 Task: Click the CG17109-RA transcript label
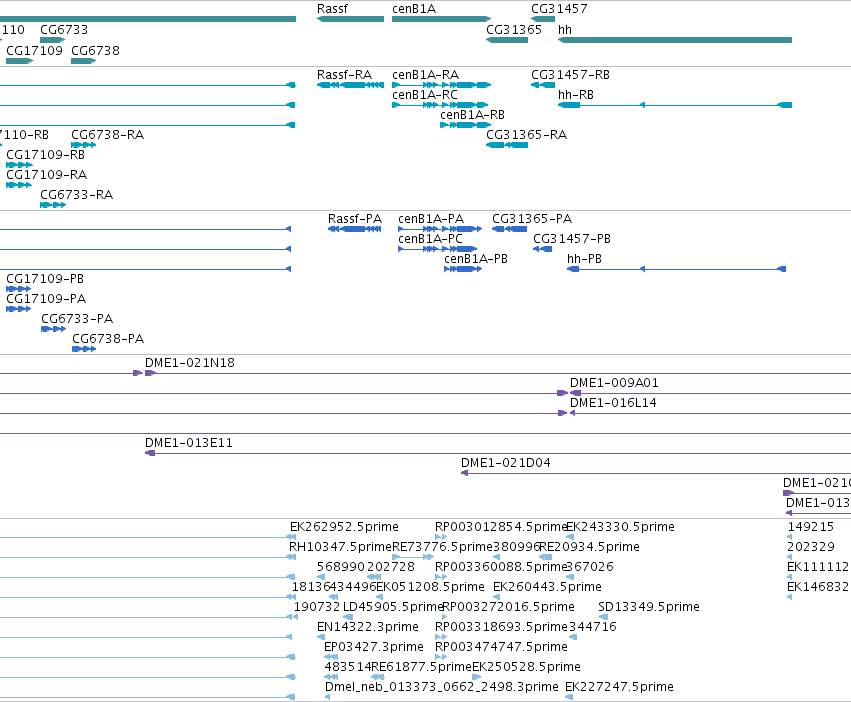click(47, 175)
